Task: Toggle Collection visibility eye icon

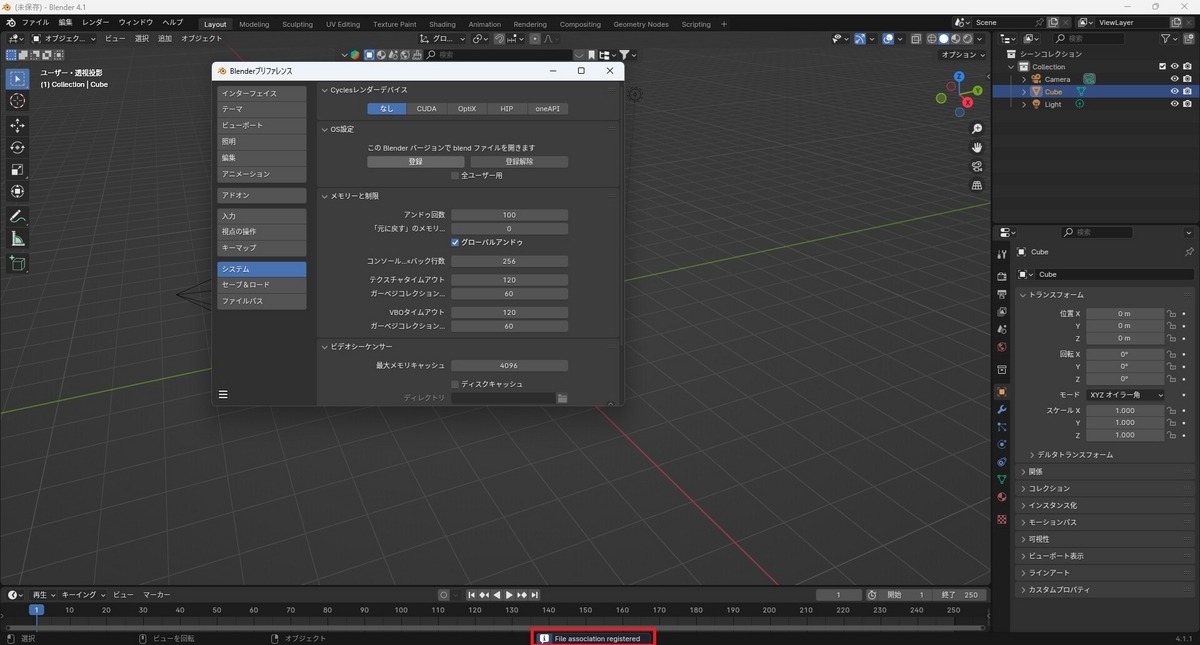Action: (1174, 67)
